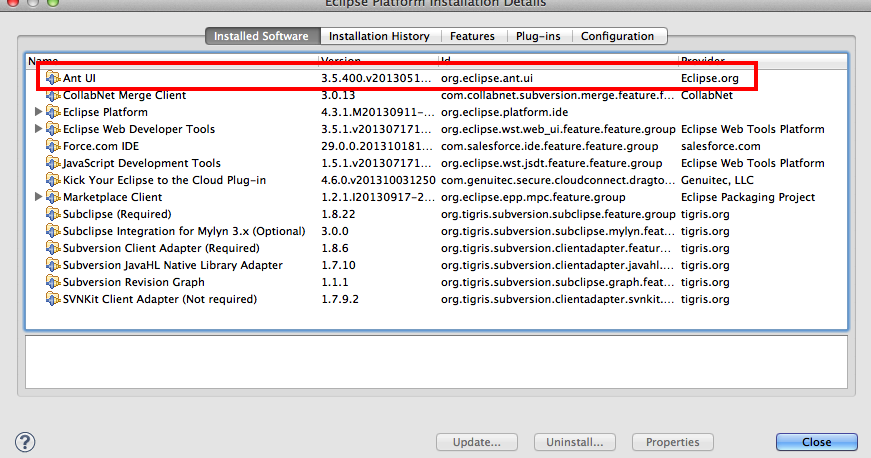
Task: Expand the Eclipse Platform tree node
Action: tap(38, 112)
